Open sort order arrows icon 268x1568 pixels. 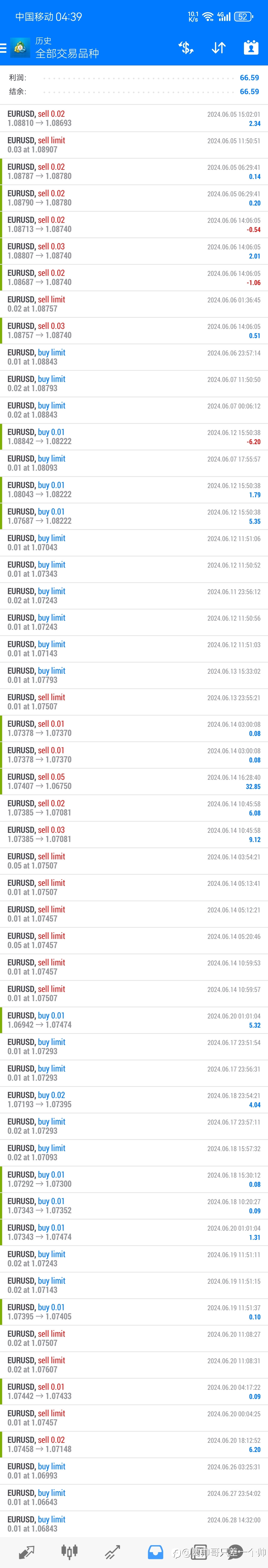coord(219,48)
